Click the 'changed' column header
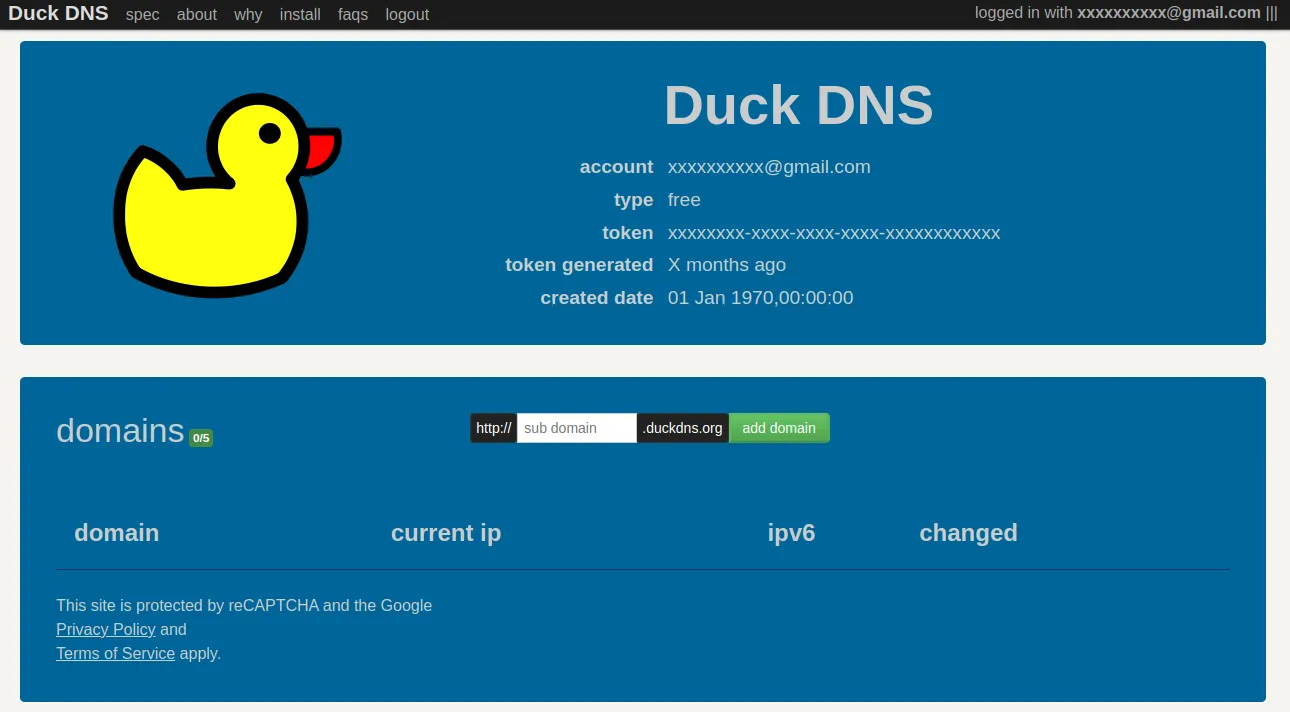The width and height of the screenshot is (1290, 712). coord(968,533)
